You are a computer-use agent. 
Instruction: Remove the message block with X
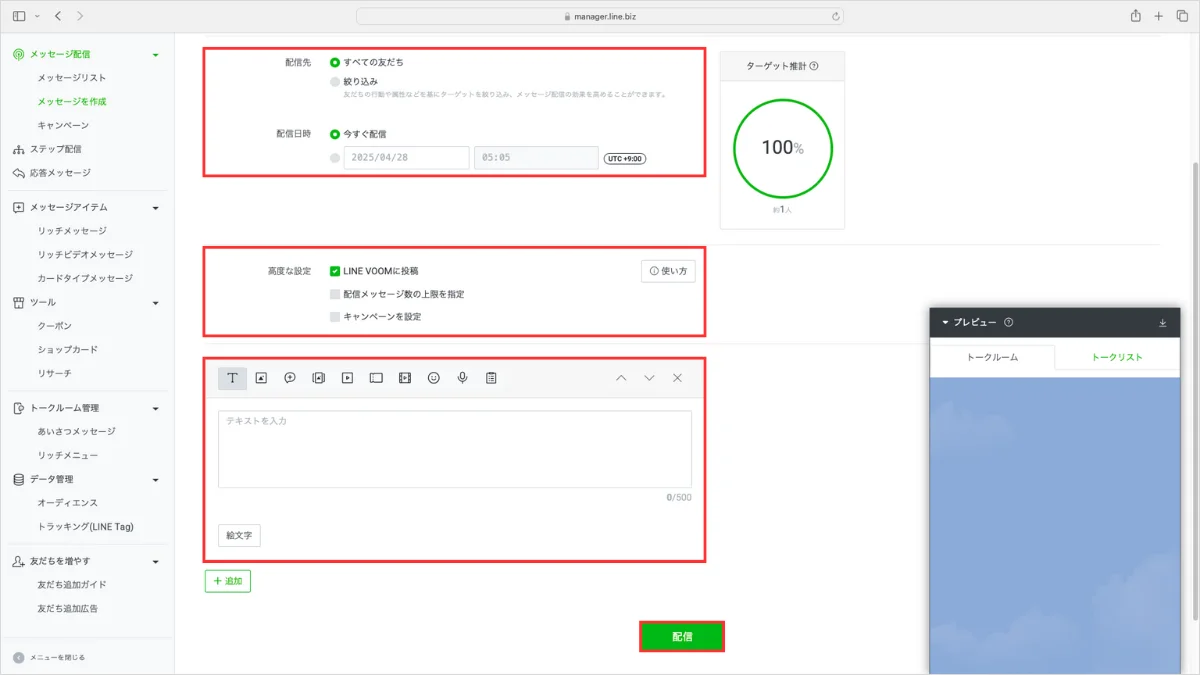tap(677, 378)
